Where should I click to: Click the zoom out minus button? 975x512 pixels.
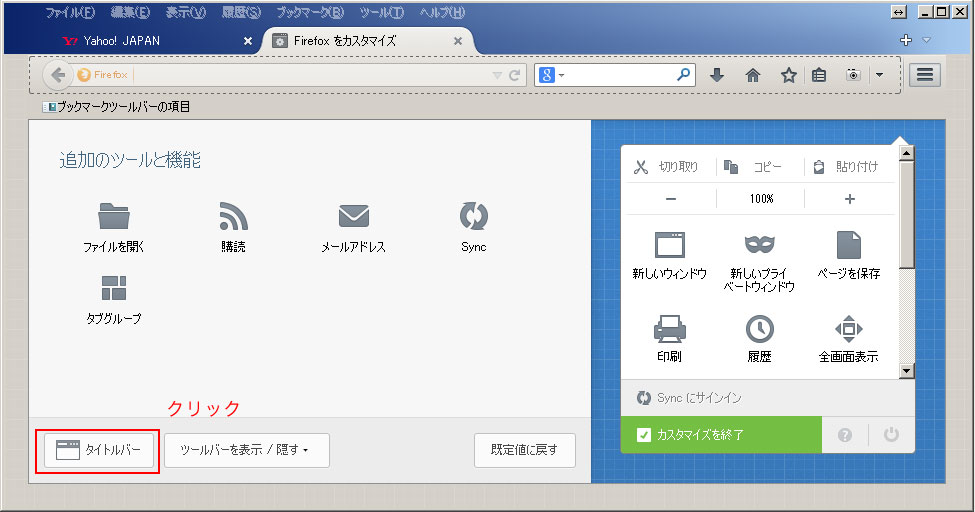point(671,199)
